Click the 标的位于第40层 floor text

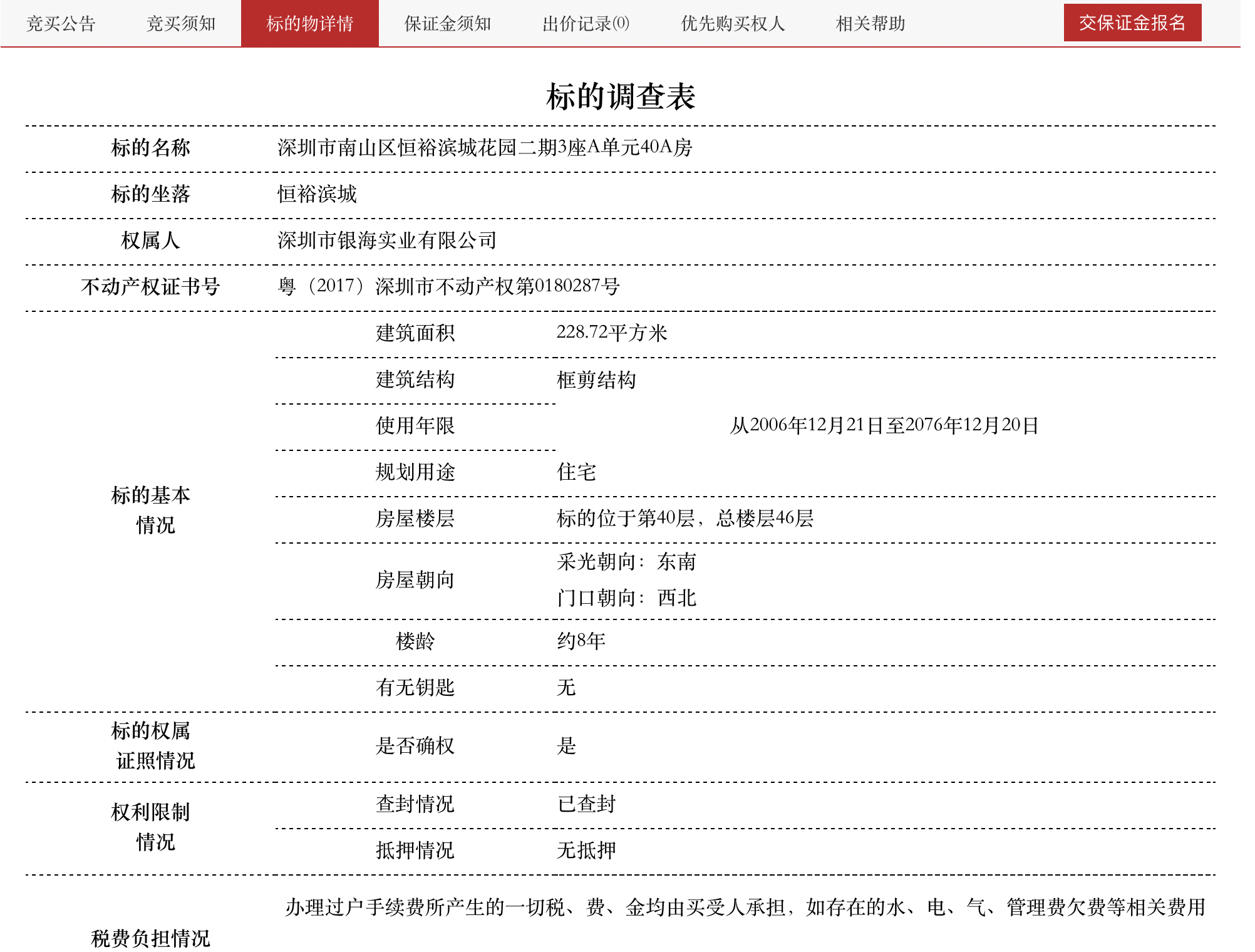[x=684, y=519]
